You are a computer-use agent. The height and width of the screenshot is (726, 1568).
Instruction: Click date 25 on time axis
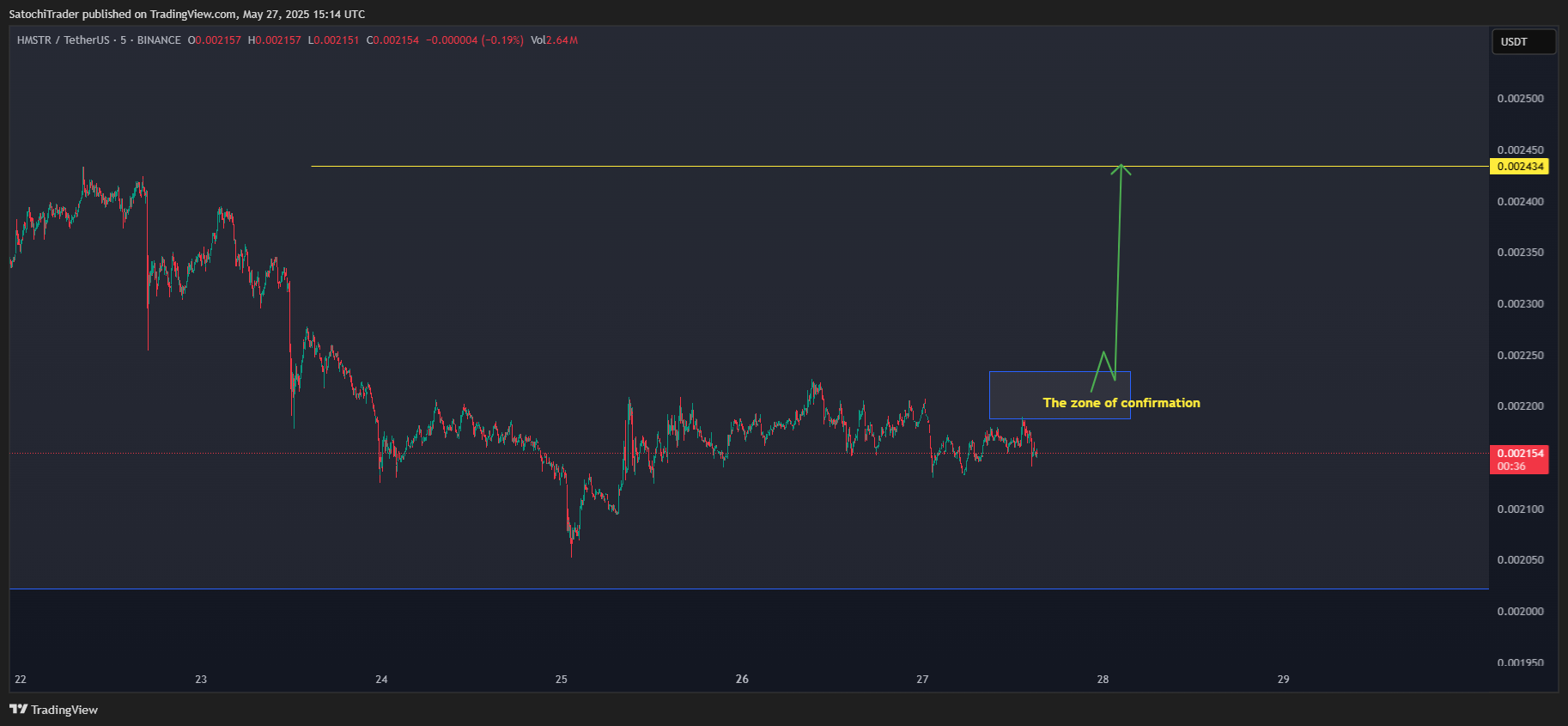click(x=562, y=680)
